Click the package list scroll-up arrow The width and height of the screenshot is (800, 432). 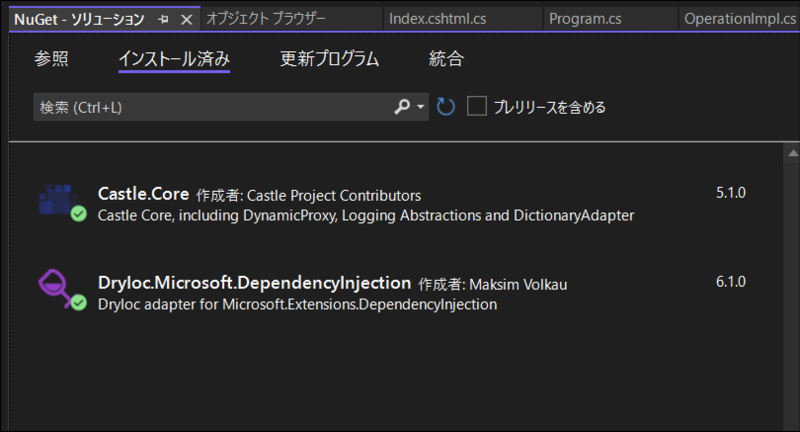click(x=793, y=153)
